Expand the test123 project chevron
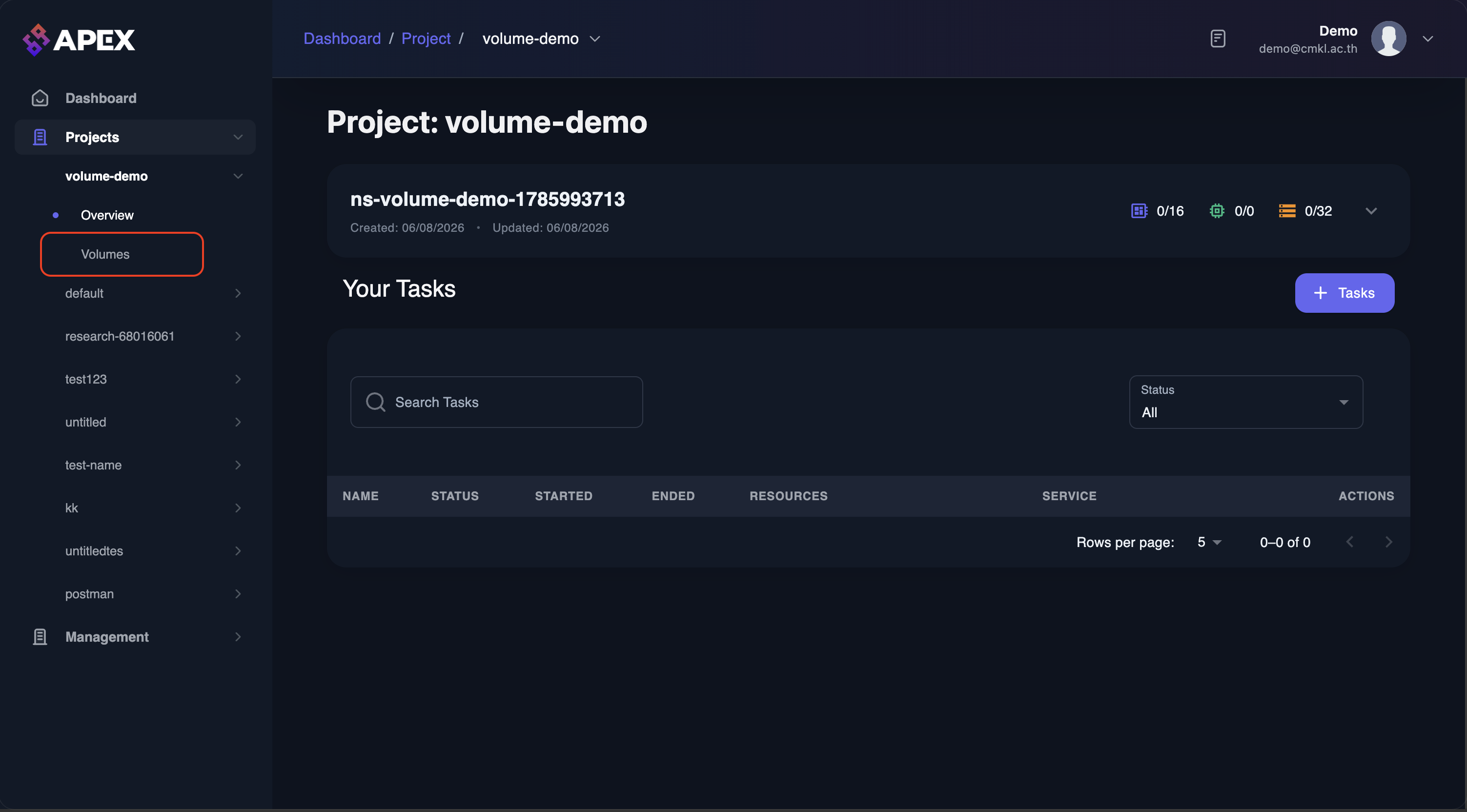The width and height of the screenshot is (1467, 812). pos(238,379)
